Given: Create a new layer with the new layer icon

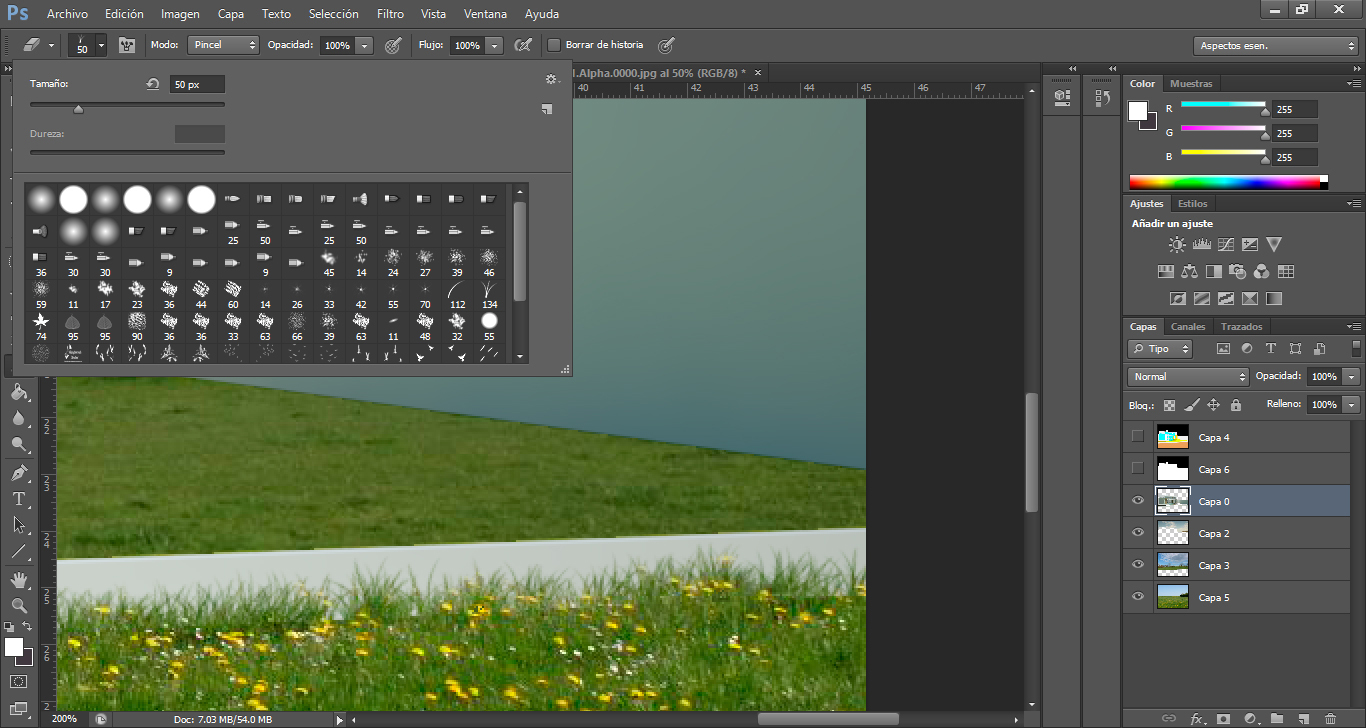Looking at the screenshot, I should point(1303,719).
